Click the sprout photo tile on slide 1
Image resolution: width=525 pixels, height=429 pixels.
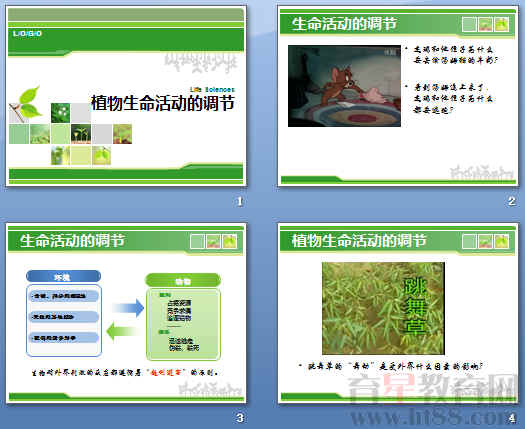point(81,134)
